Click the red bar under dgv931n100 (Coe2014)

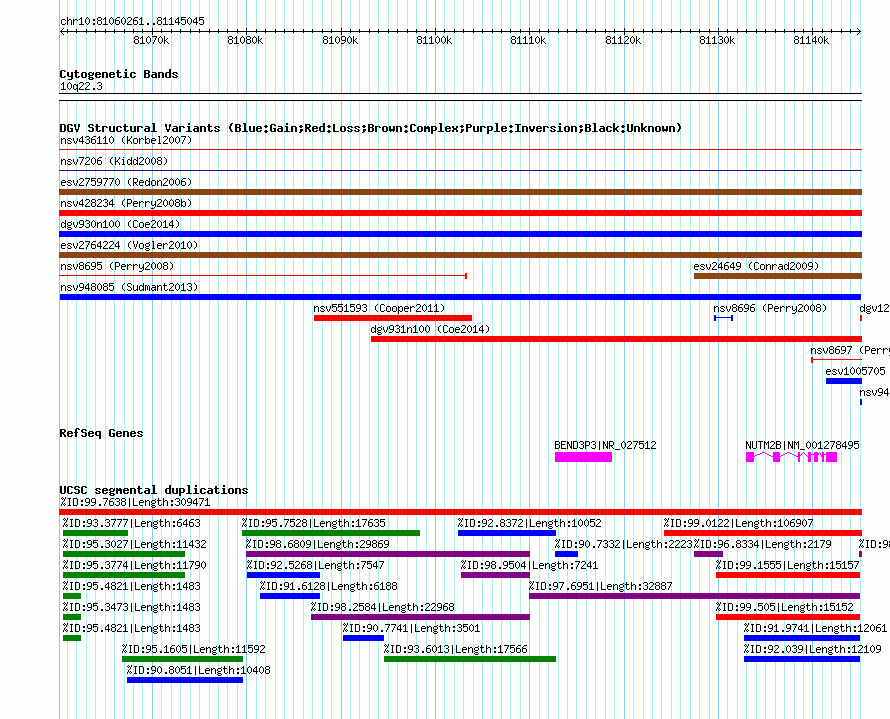(x=616, y=339)
